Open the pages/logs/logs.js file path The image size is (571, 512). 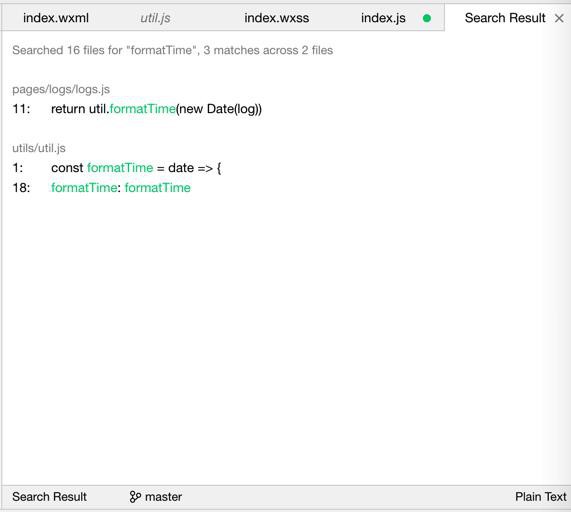click(61, 89)
